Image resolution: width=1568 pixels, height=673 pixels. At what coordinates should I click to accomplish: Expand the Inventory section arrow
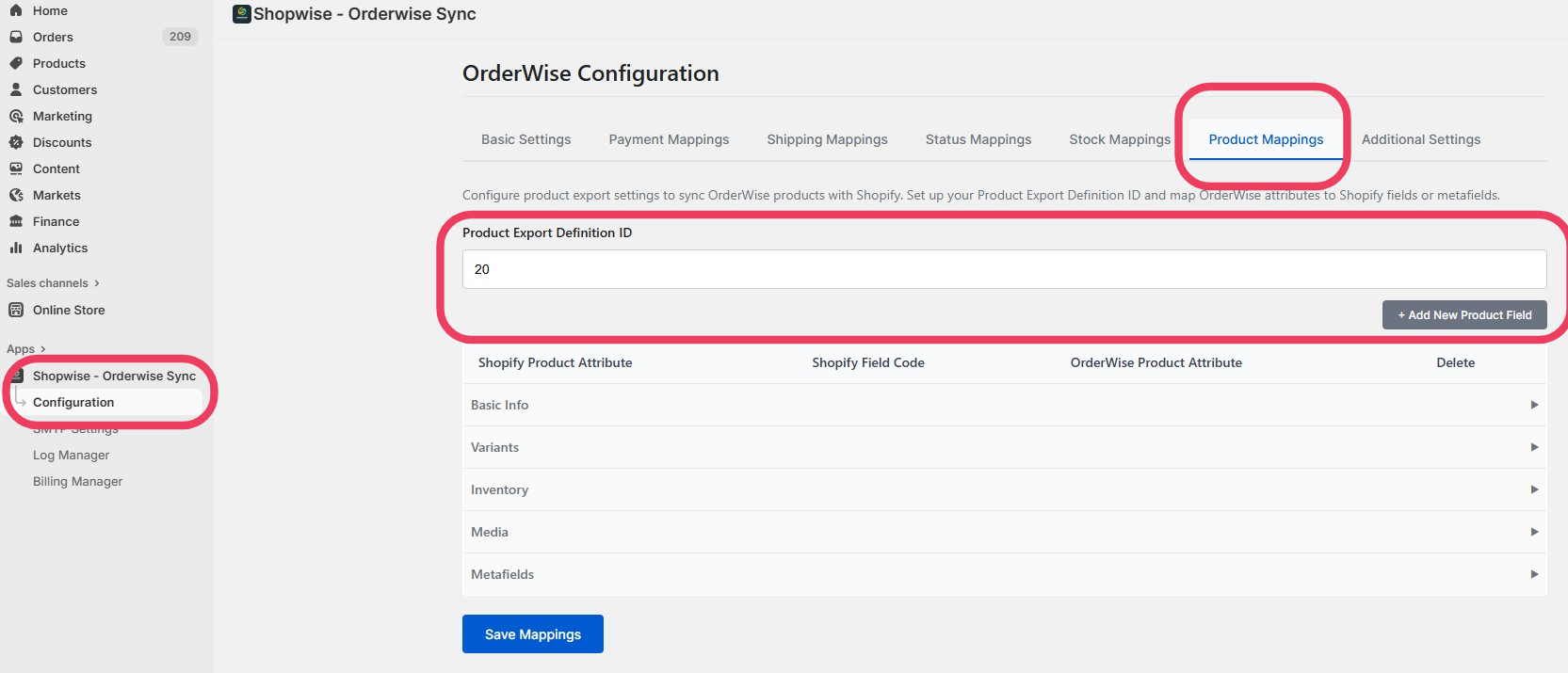coord(1534,489)
